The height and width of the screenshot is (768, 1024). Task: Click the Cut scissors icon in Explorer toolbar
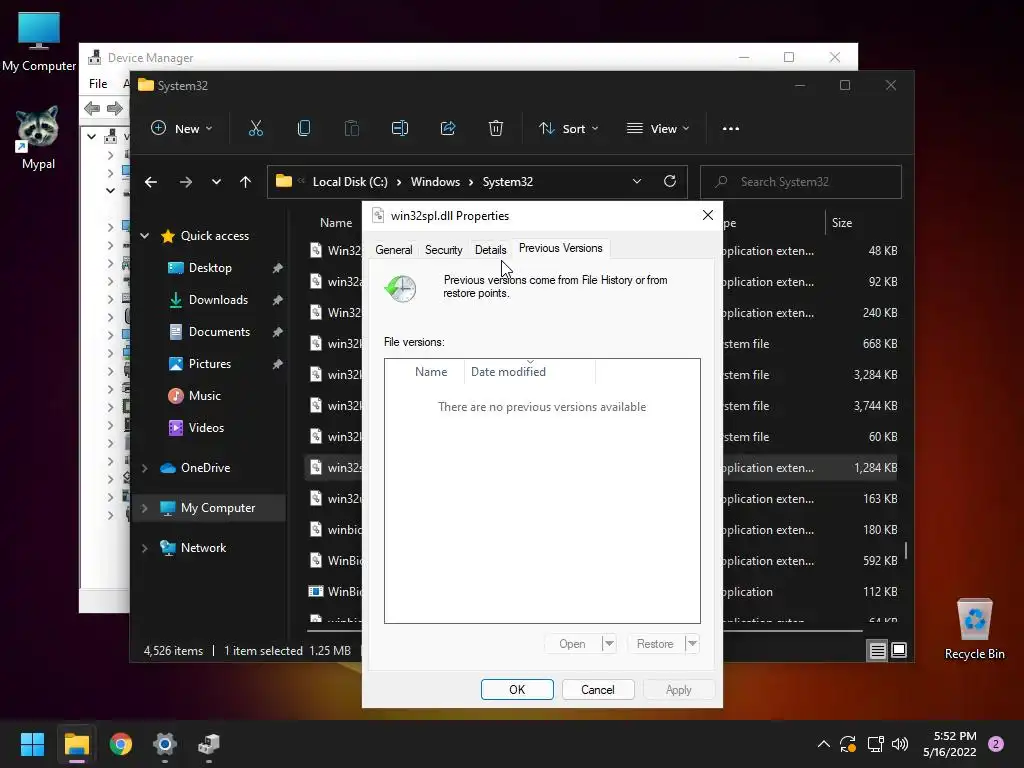pos(255,129)
